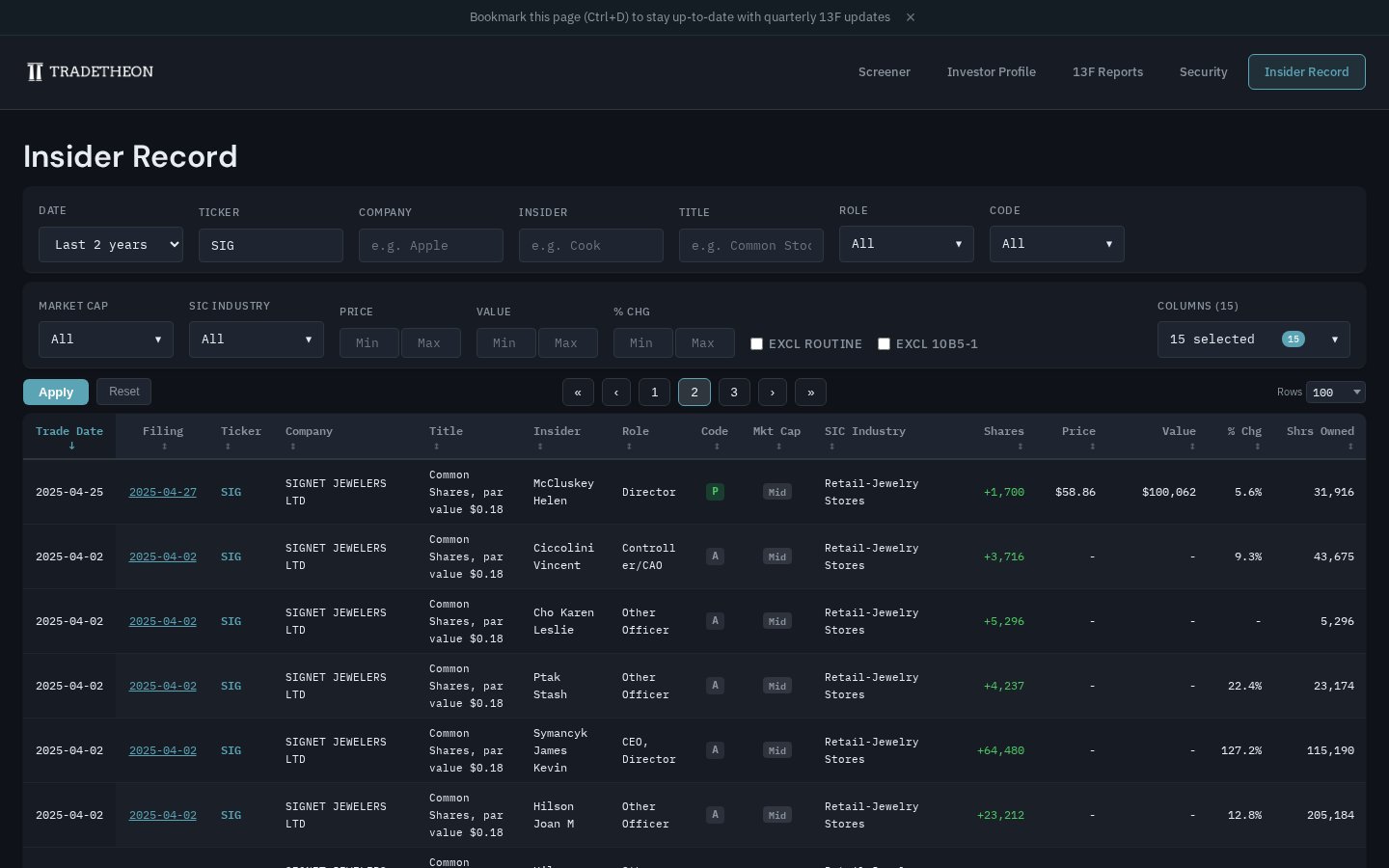The image size is (1389, 868).
Task: Focus the Price Min input
Action: tap(369, 343)
